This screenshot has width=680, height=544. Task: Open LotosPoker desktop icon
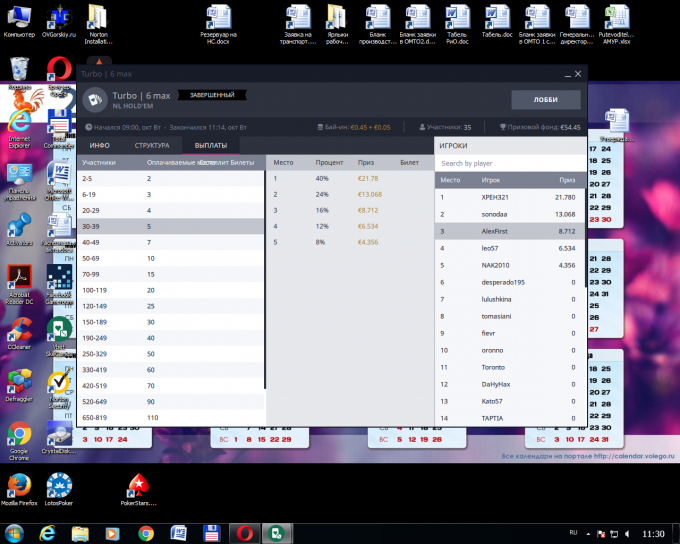pyautogui.click(x=59, y=489)
